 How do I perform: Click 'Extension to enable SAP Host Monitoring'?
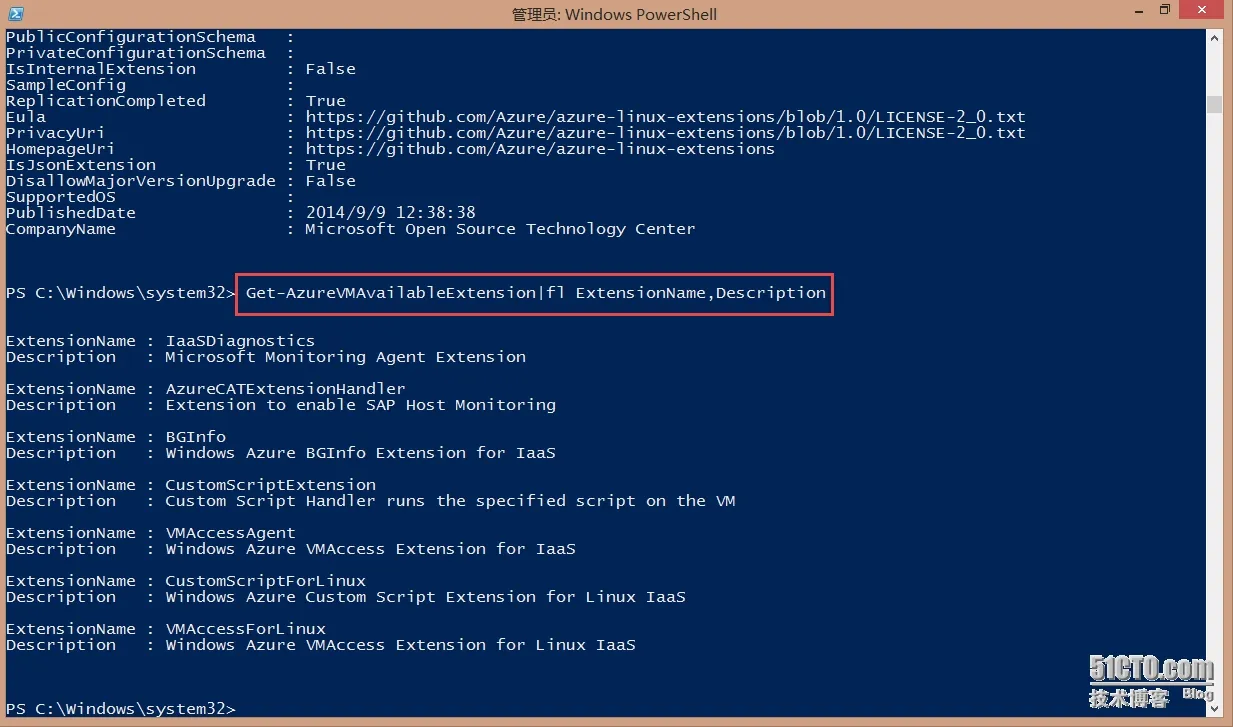360,405
